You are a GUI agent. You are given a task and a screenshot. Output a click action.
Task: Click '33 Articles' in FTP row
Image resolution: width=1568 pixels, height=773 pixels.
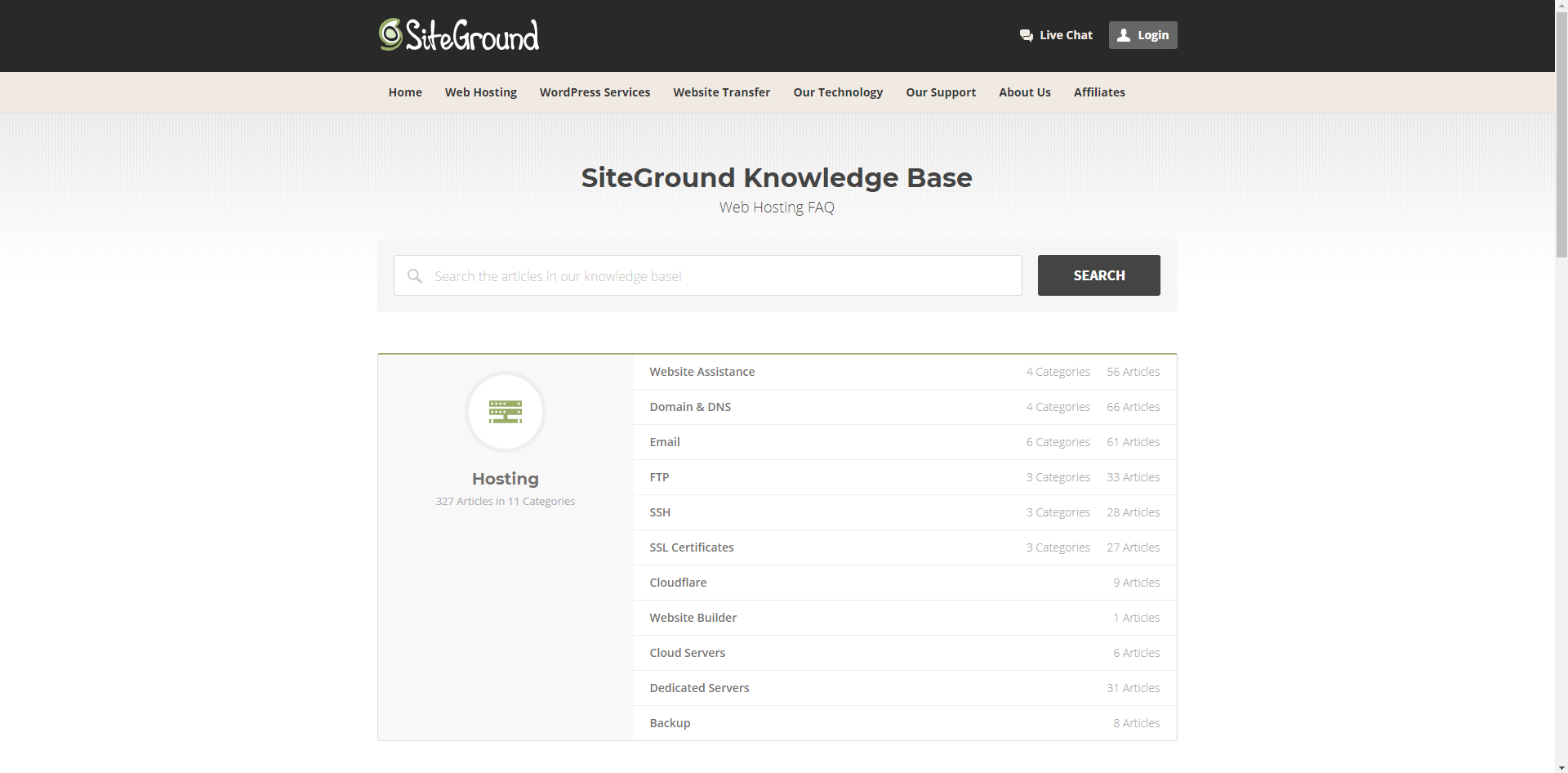click(1134, 477)
